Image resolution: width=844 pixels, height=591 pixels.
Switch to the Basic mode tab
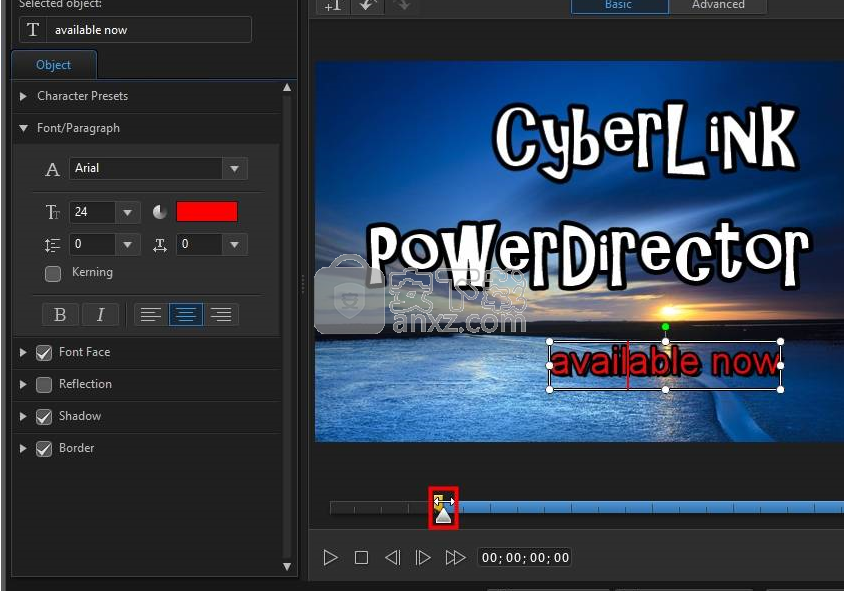pos(619,5)
